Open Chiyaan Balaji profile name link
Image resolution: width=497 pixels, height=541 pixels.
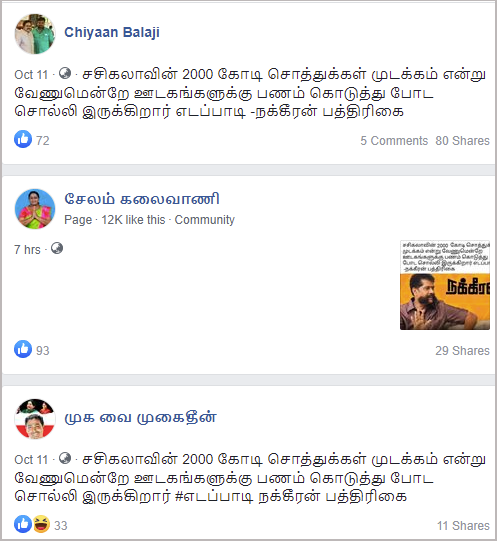[x=112, y=32]
